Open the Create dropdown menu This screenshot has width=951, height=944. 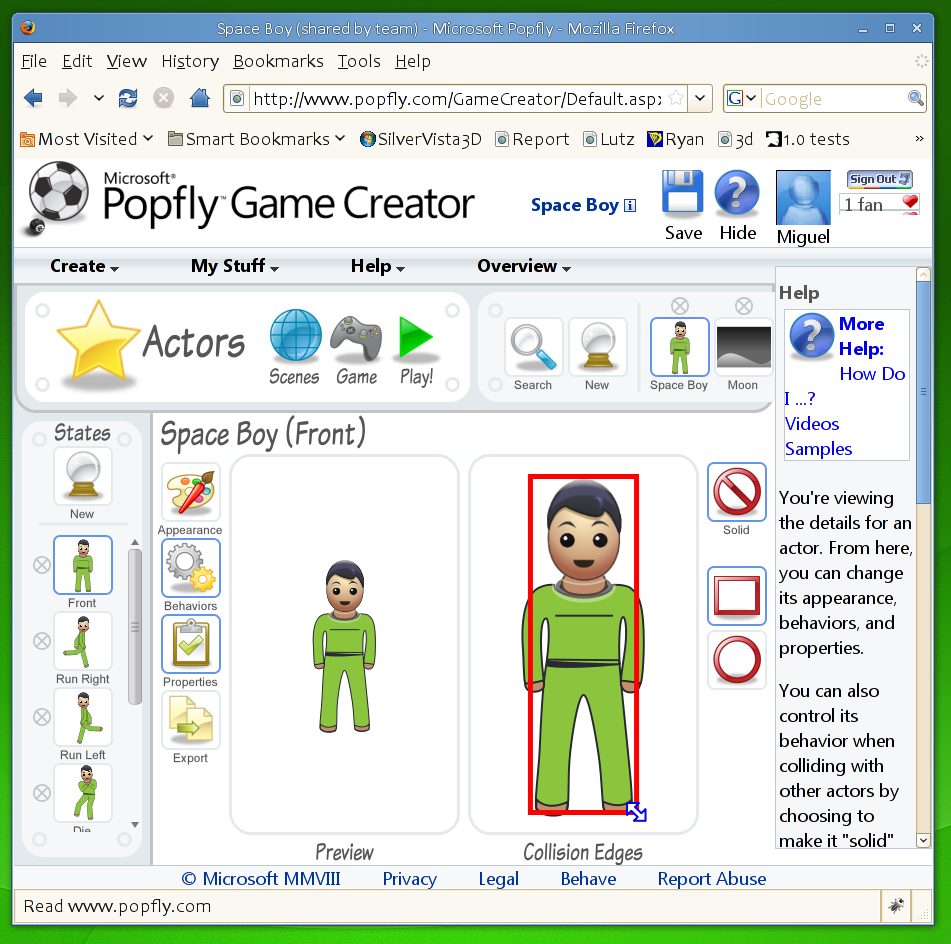[84, 266]
